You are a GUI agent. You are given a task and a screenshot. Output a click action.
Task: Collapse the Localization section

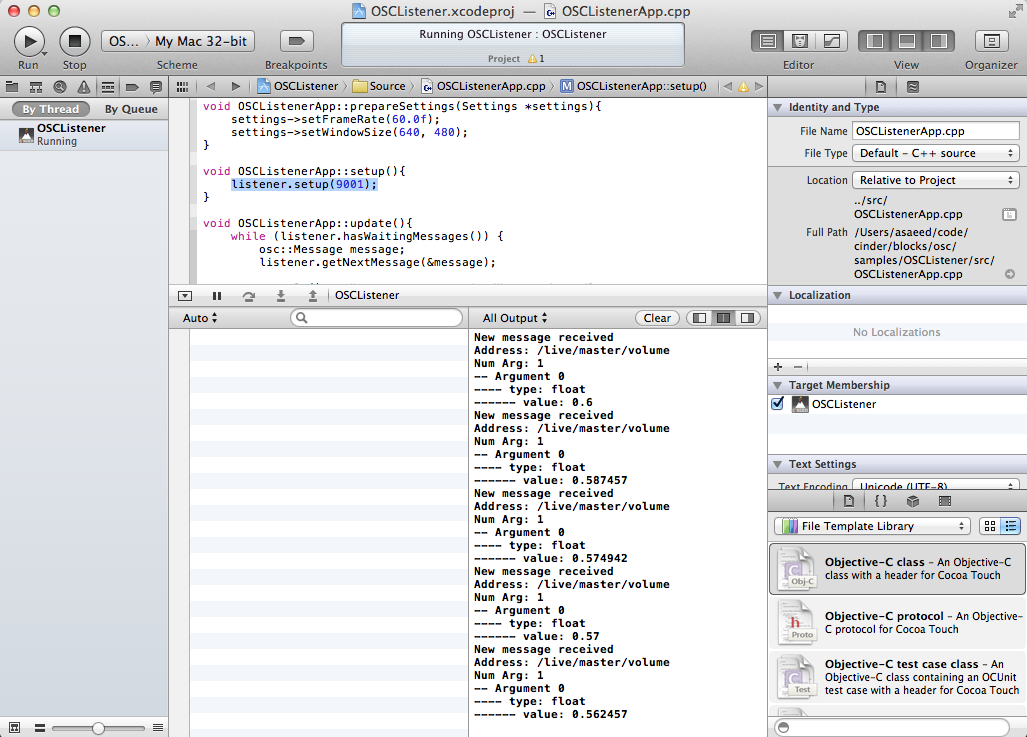pos(777,295)
